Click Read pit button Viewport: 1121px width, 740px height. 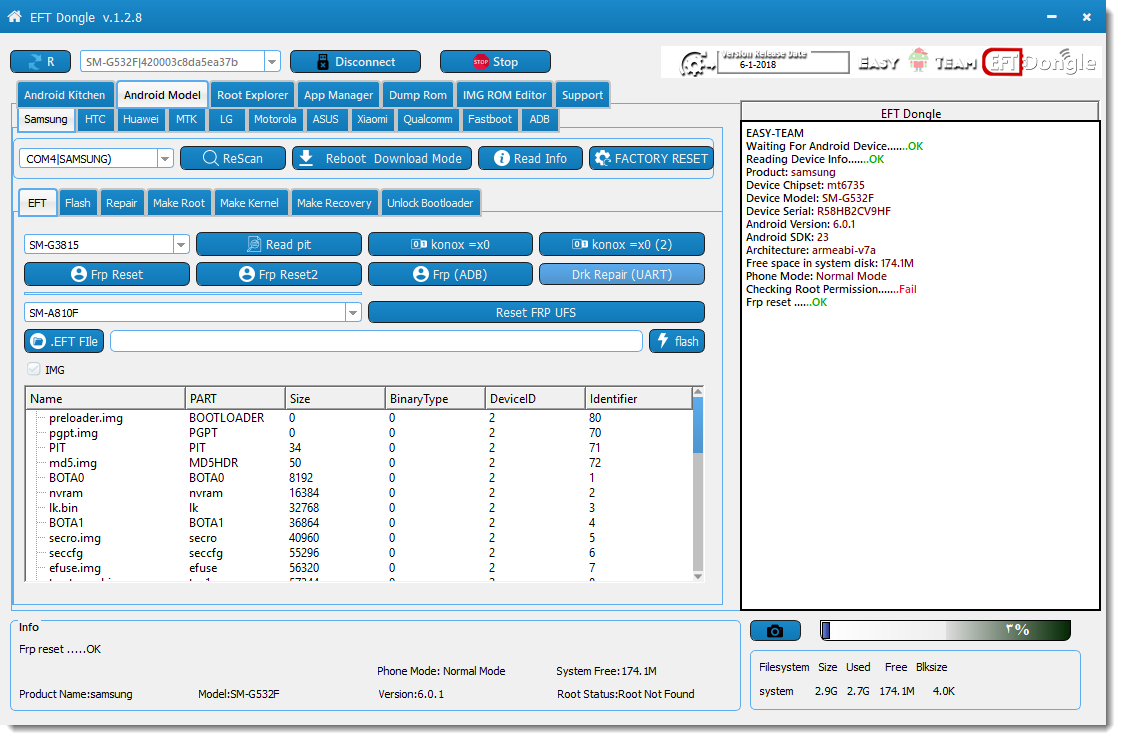(279, 245)
